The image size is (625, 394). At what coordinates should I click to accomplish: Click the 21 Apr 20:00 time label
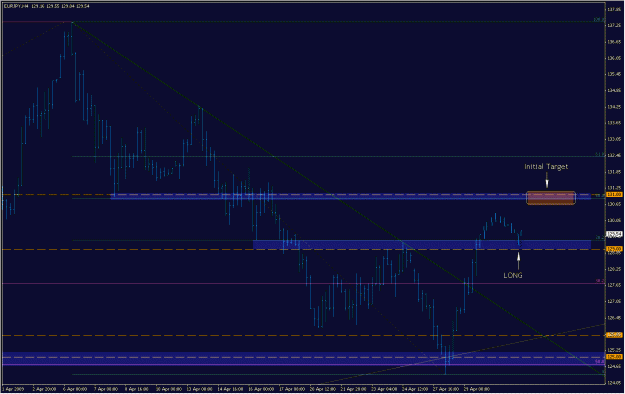[x=354, y=389]
